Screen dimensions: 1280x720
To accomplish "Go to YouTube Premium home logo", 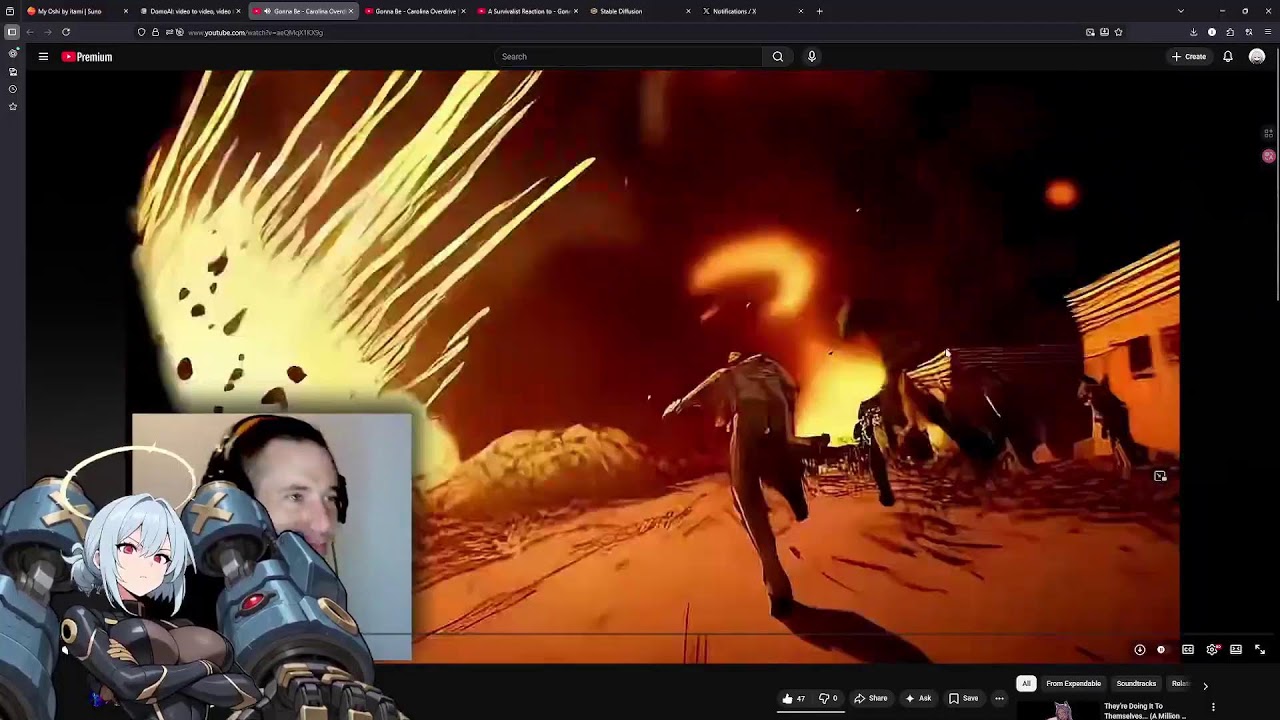I will 87,57.
